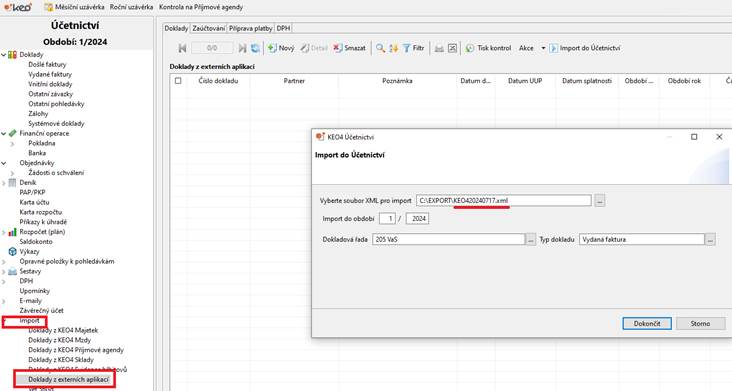Click the Tisk kontrol icon
The image size is (732, 391).
(470, 48)
